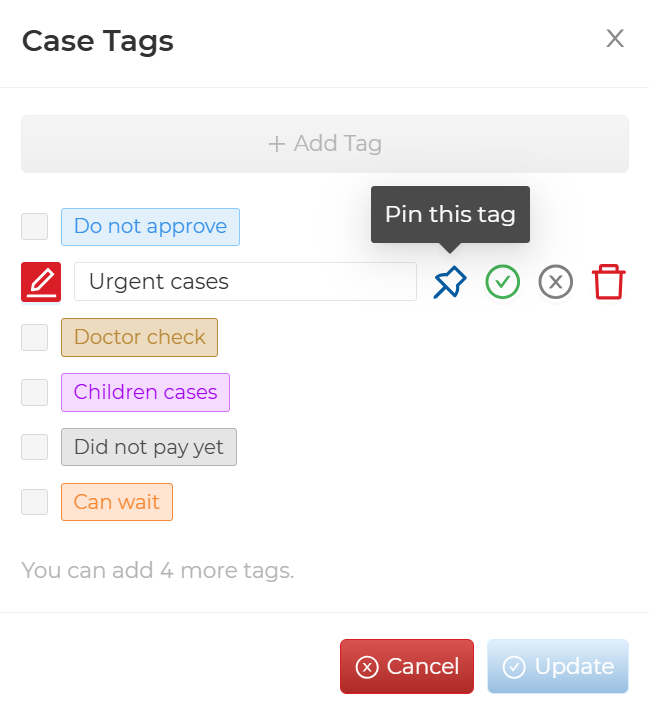The image size is (649, 714).
Task: Delete tag using red trash icon
Action: (609, 282)
